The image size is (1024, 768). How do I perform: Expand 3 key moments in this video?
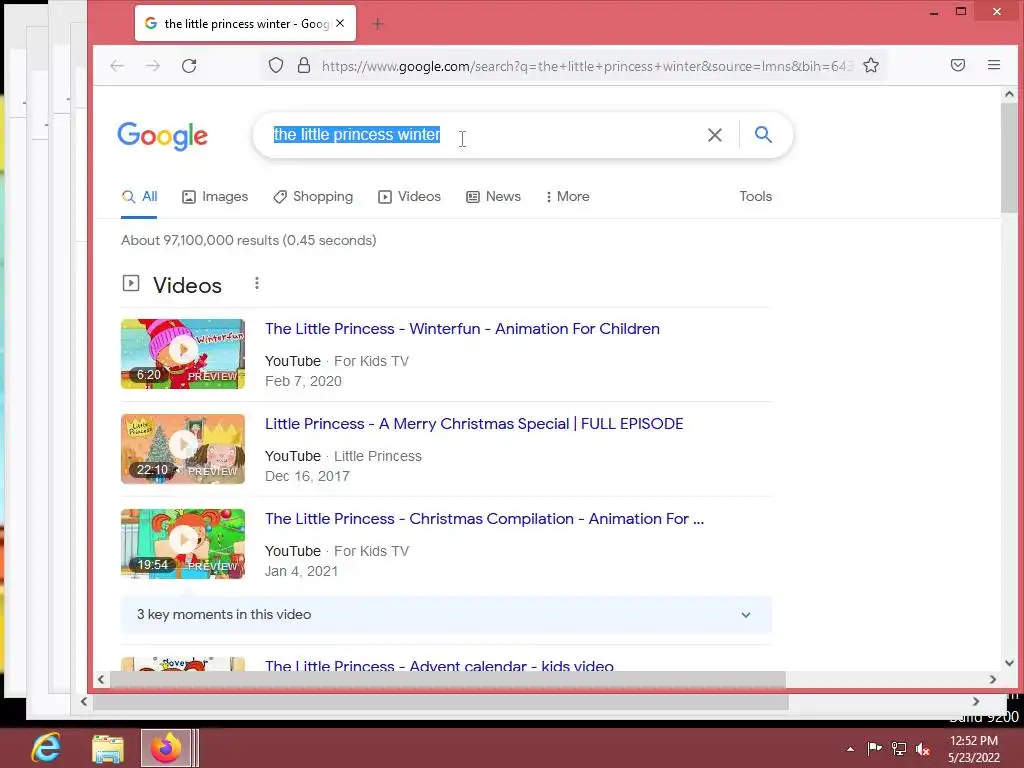[x=446, y=615]
